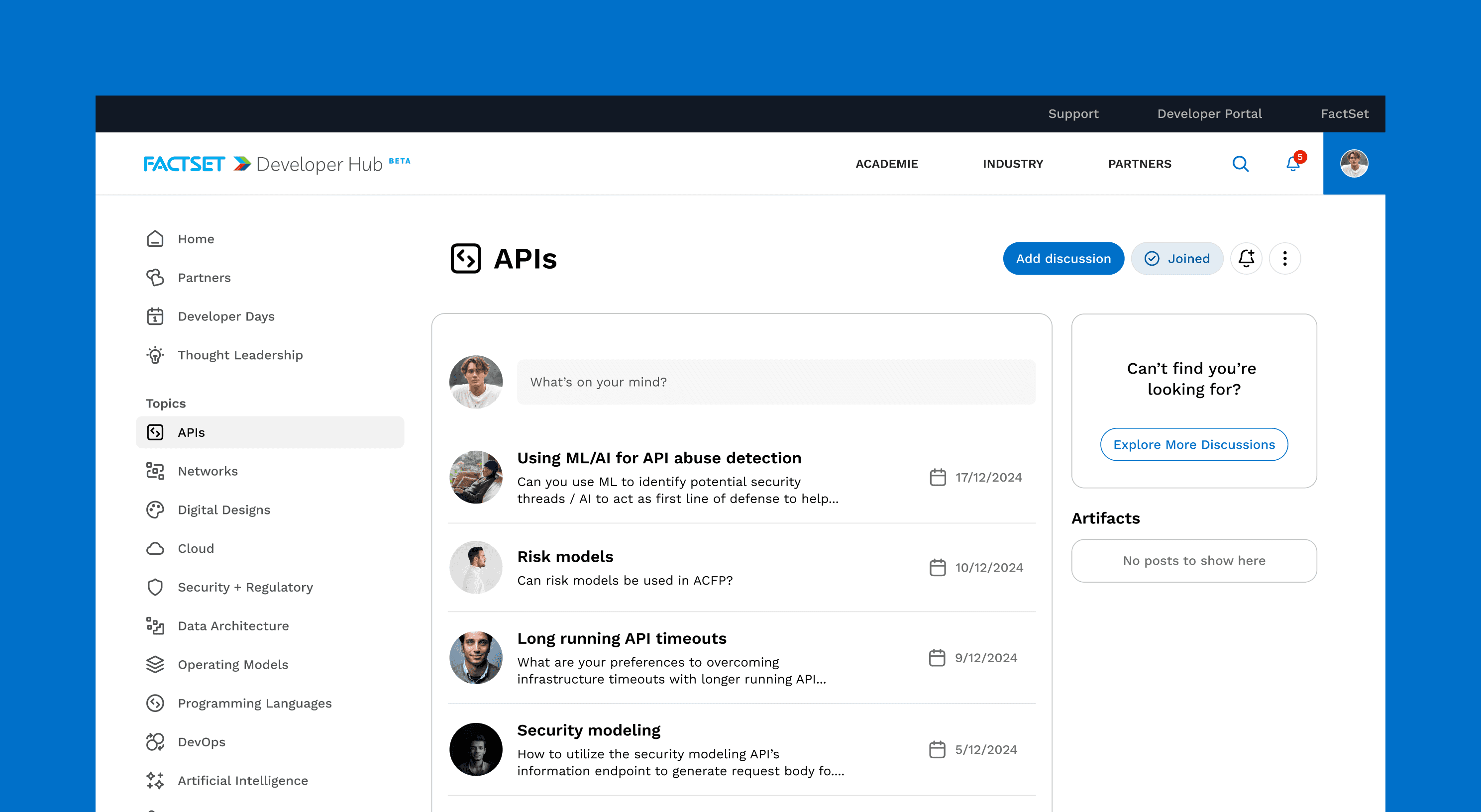This screenshot has width=1481, height=812.
Task: Select Thought Leadership in the sidebar
Action: [240, 355]
